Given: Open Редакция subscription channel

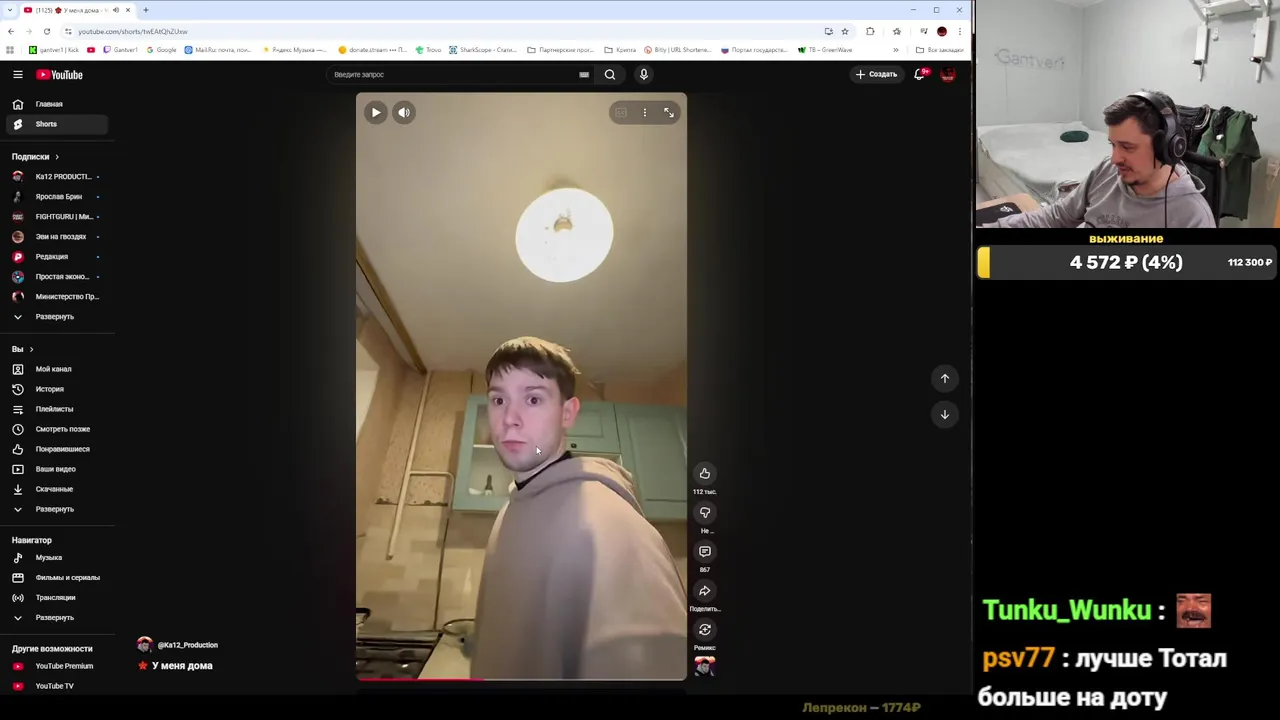Looking at the screenshot, I should [x=56, y=257].
